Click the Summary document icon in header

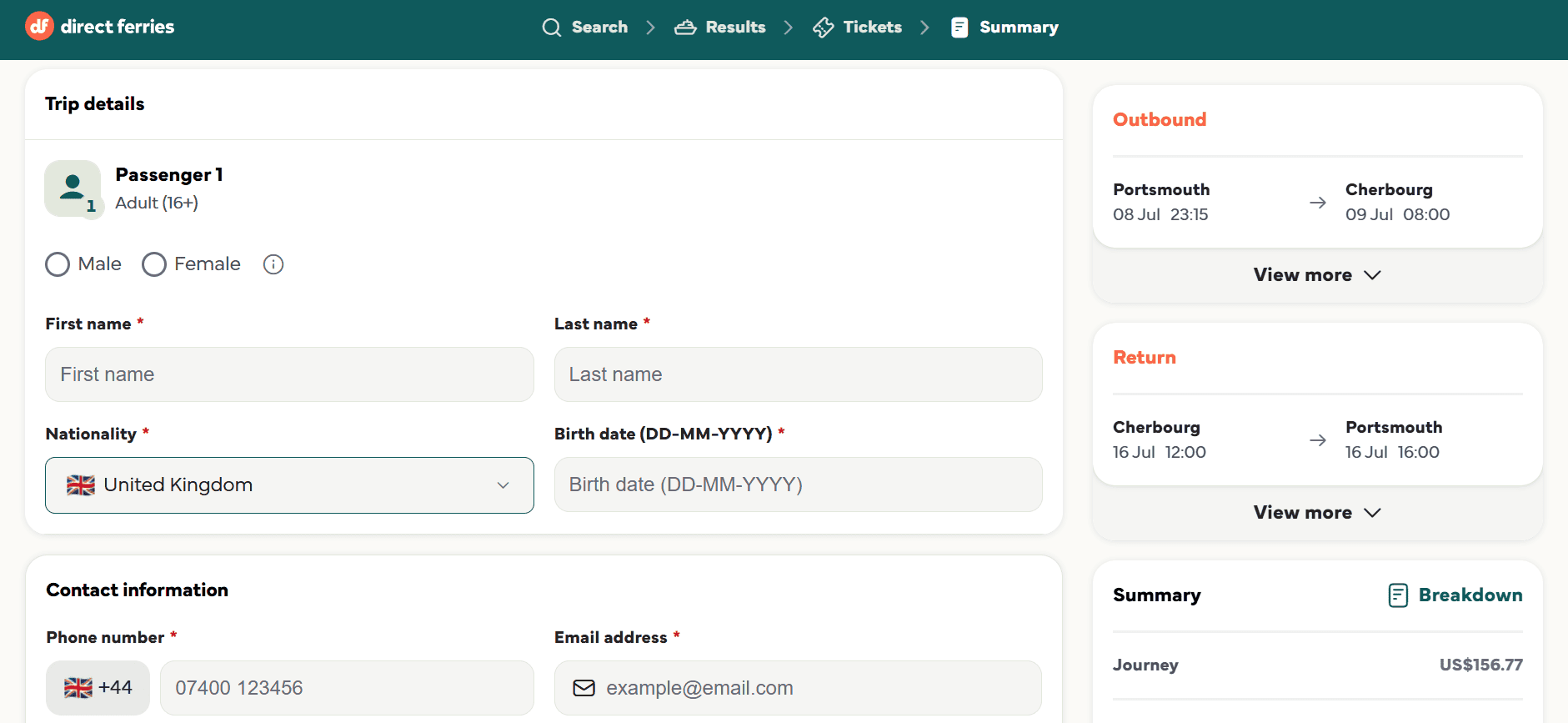click(x=959, y=28)
